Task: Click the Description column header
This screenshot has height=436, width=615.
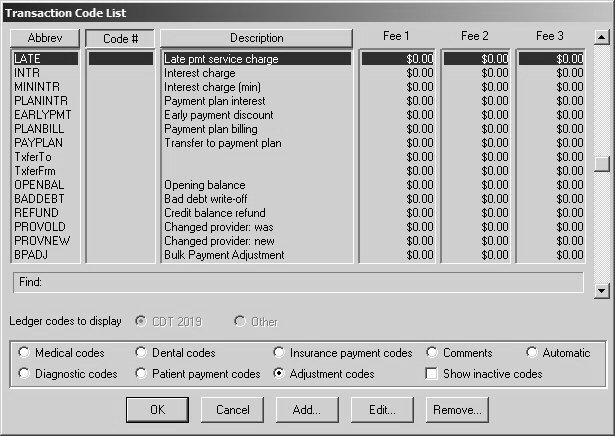Action: tap(256, 38)
